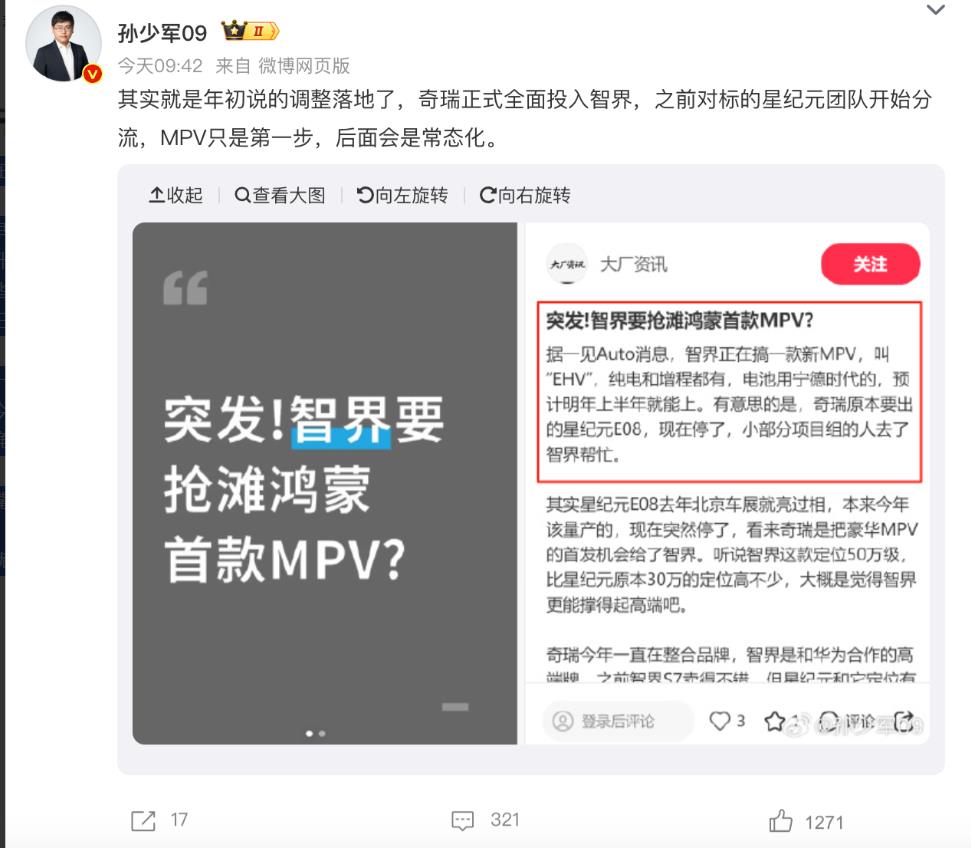Open the 今天09:42 post timestamp
The image size is (971, 848).
click(x=160, y=66)
